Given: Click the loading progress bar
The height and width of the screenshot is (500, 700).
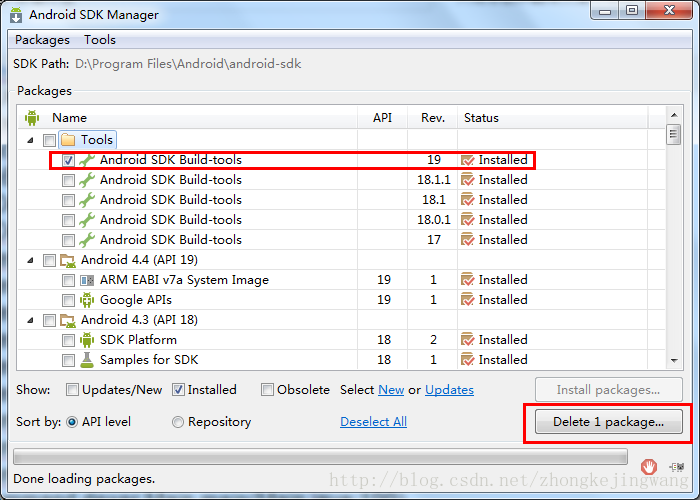Looking at the screenshot, I should 321,457.
